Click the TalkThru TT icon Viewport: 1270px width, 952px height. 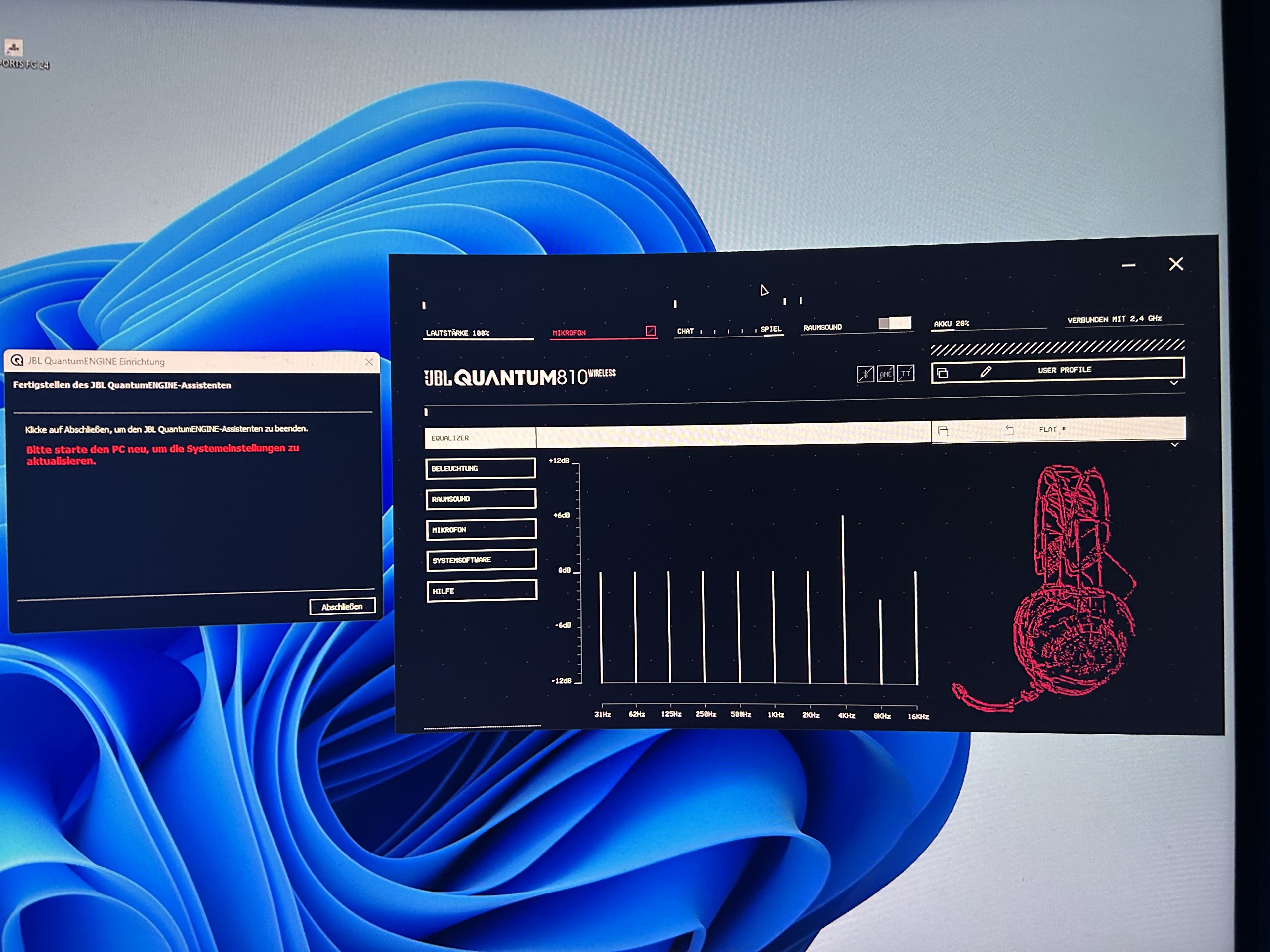point(906,374)
